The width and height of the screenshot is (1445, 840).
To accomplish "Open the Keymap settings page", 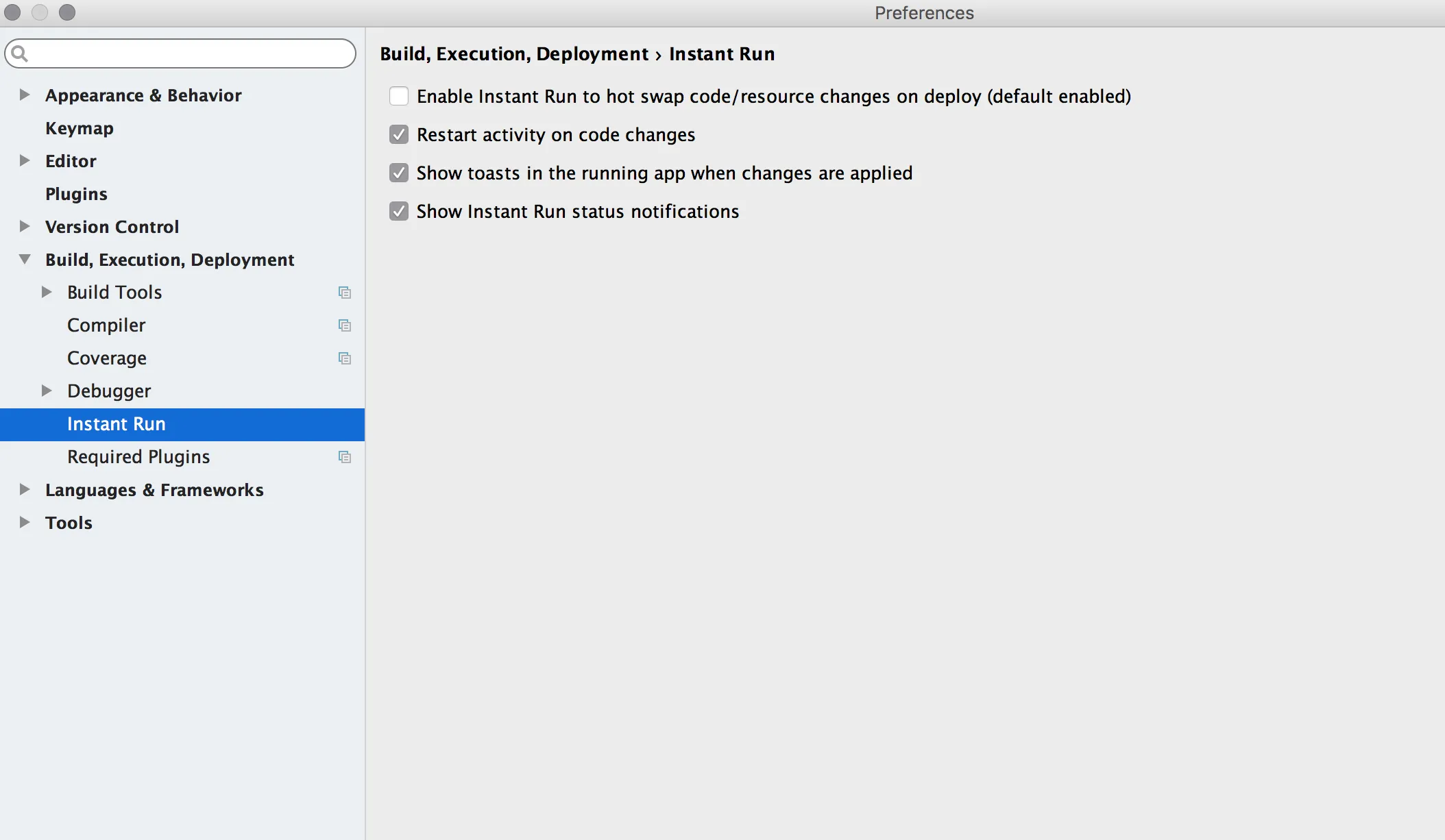I will (80, 128).
